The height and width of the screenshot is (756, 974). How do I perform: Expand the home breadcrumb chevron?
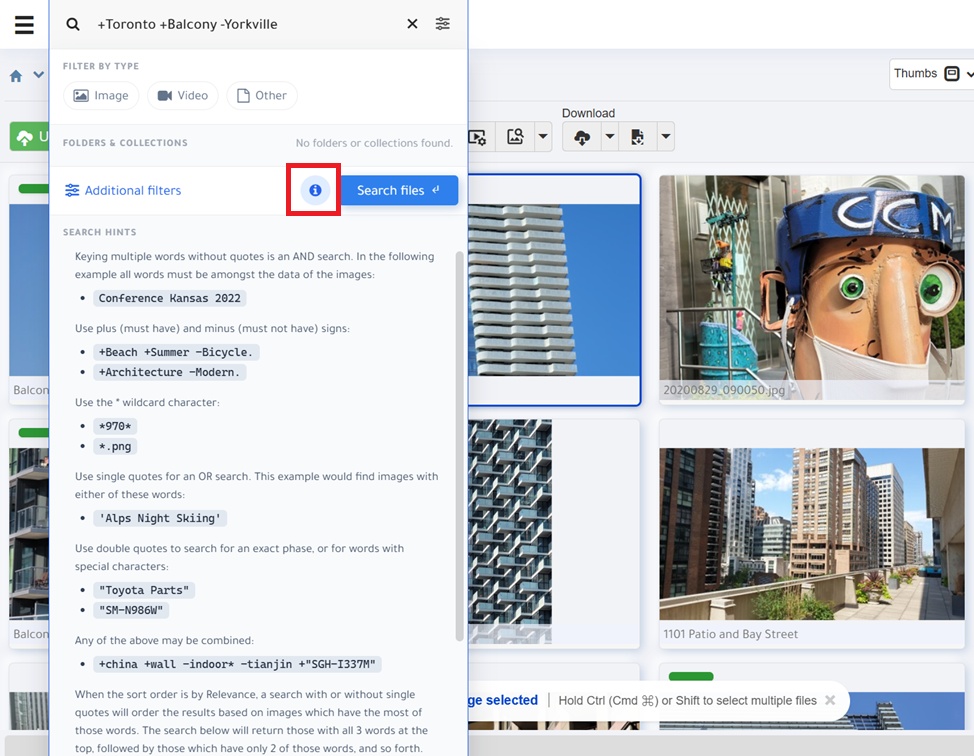pyautogui.click(x=39, y=76)
